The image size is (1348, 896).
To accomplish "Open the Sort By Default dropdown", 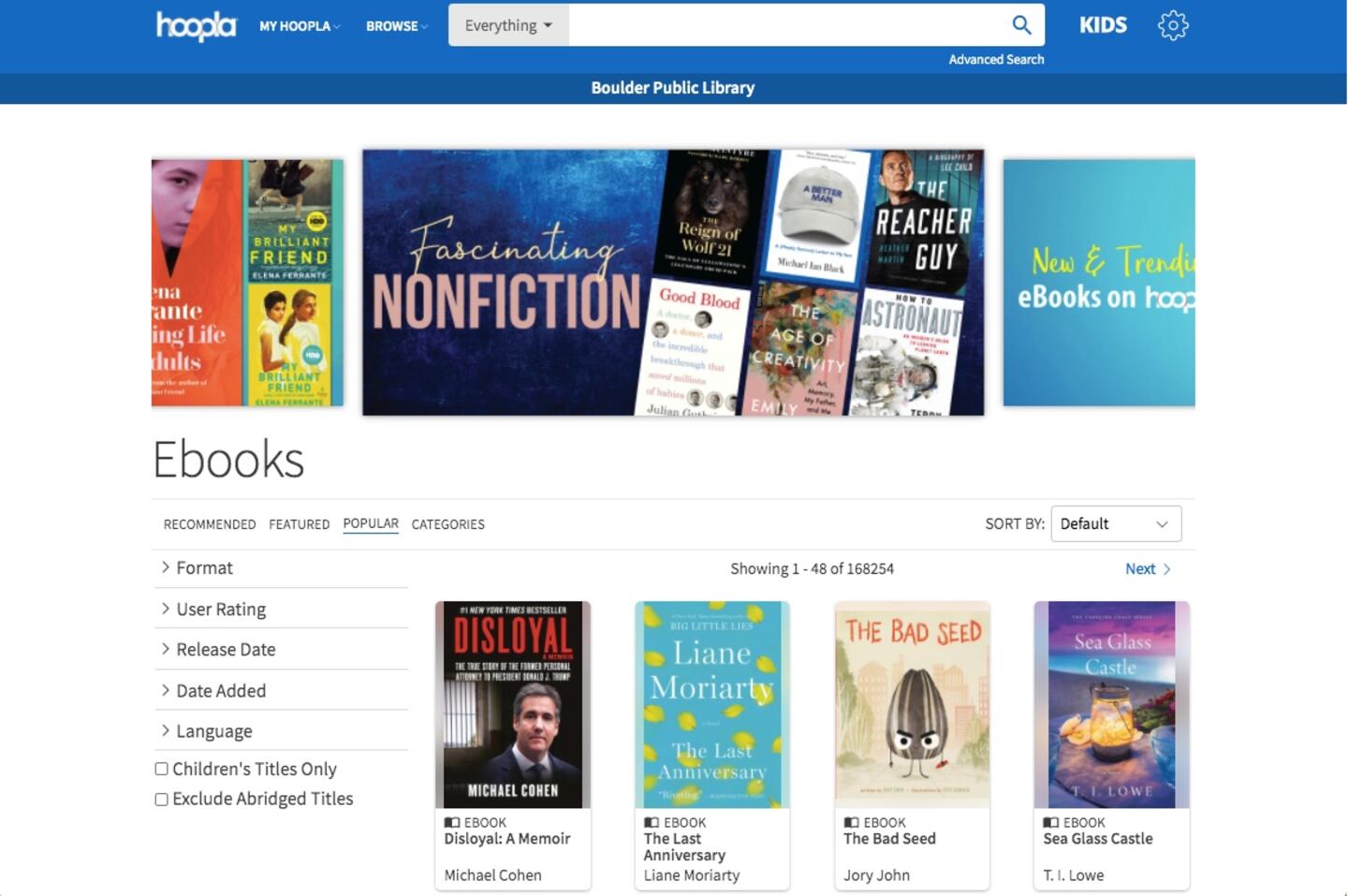I will [x=1116, y=524].
